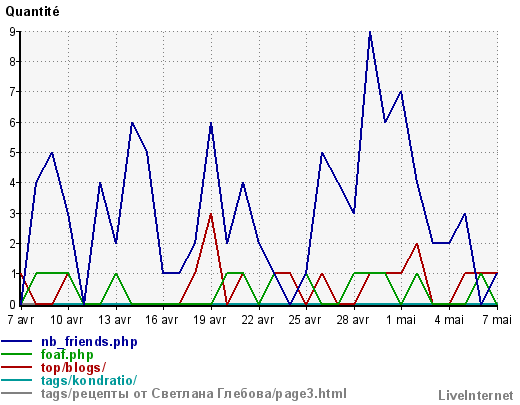Click the Quantité axis title
This screenshot has height=405, width=520.
(x=33, y=12)
